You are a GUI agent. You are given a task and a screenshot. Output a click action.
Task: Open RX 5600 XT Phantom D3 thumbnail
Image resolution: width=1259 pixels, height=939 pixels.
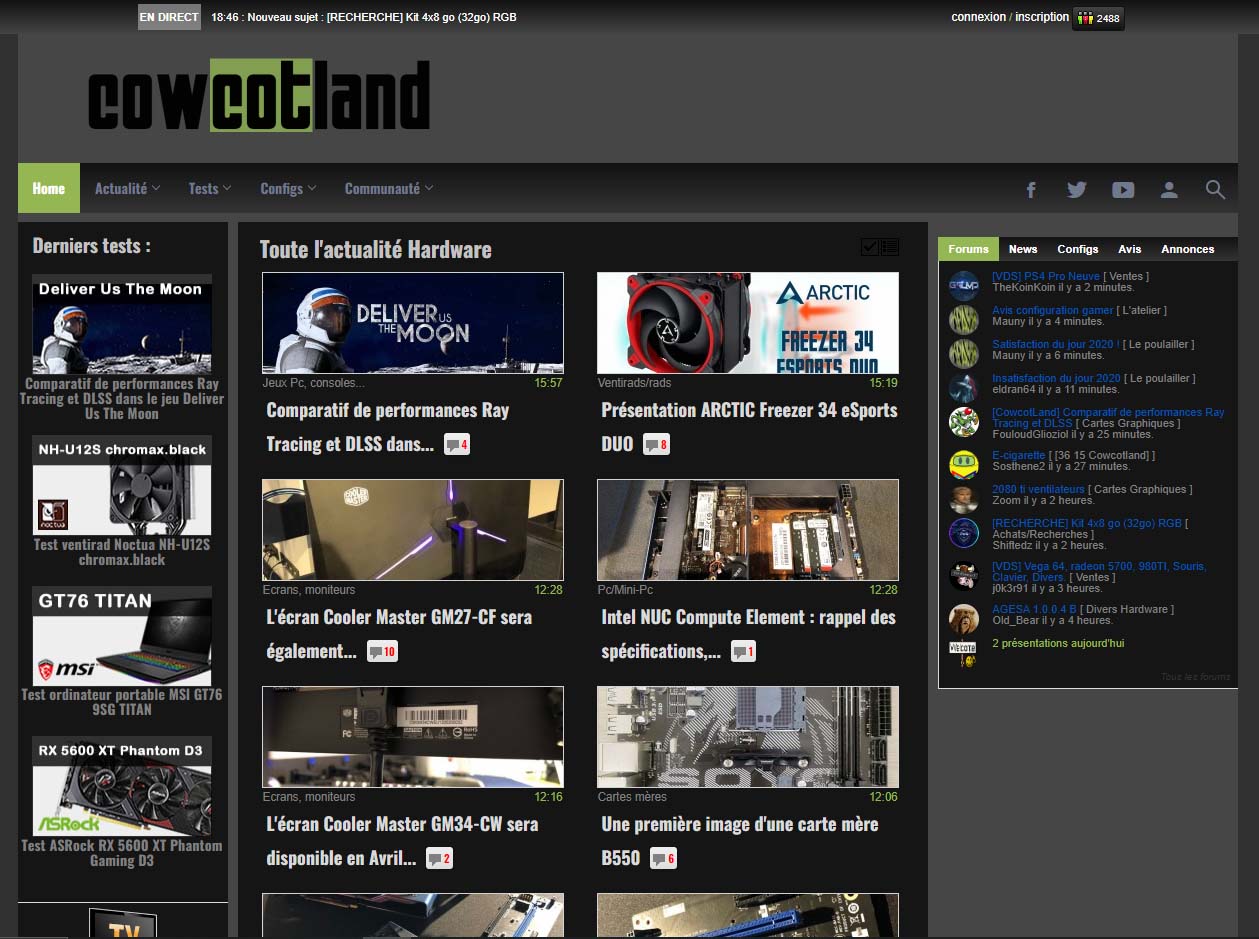click(x=122, y=787)
